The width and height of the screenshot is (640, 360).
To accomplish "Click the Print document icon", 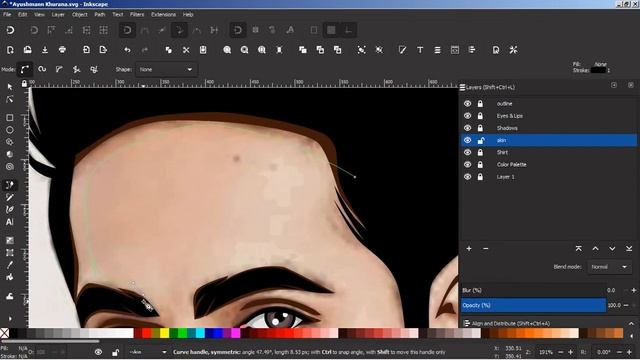I will (x=62, y=50).
